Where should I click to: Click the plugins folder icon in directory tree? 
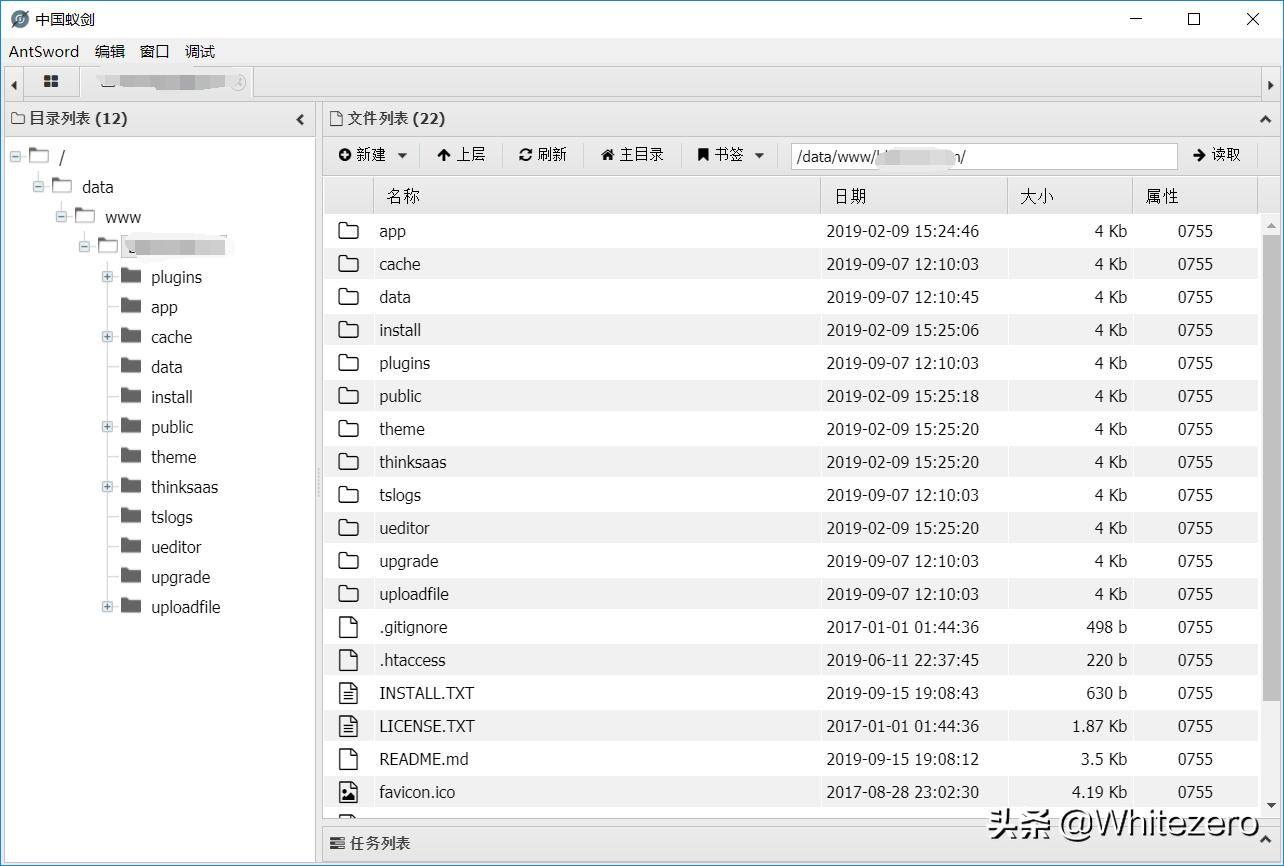pos(131,276)
